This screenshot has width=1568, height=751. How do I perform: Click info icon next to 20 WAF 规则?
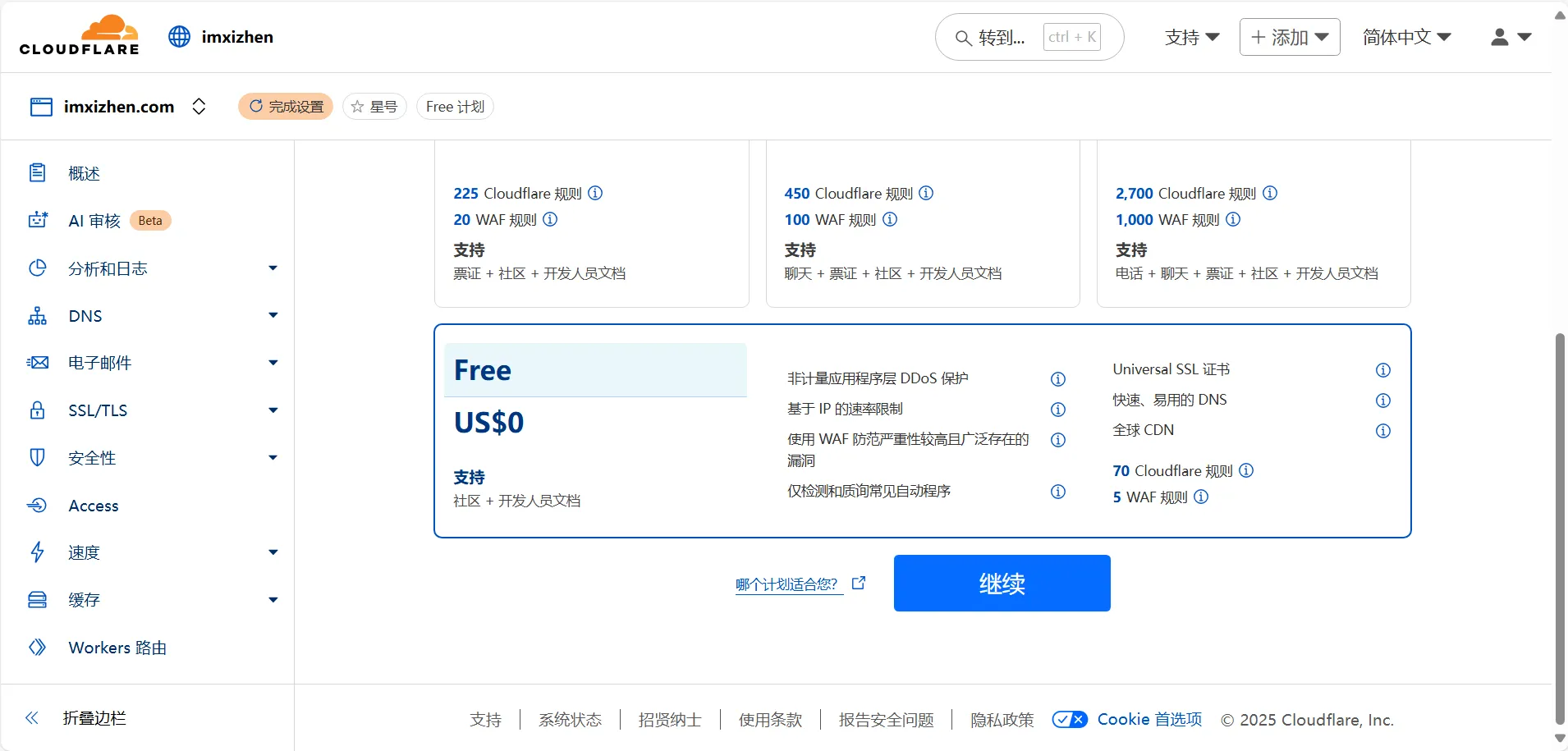click(551, 219)
